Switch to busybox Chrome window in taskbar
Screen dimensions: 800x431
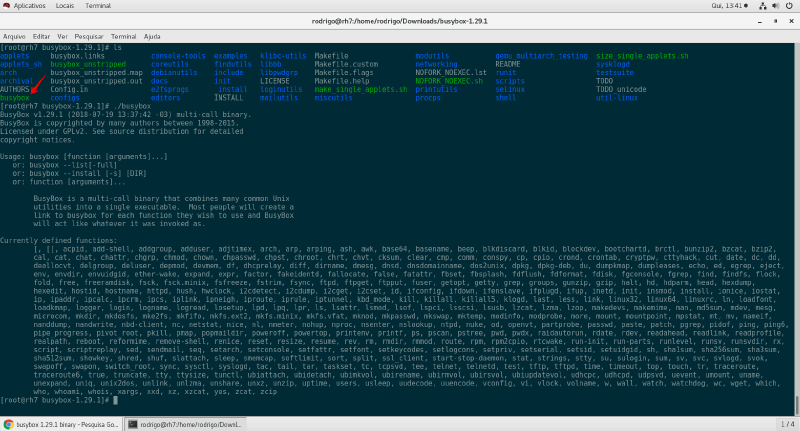(58, 425)
